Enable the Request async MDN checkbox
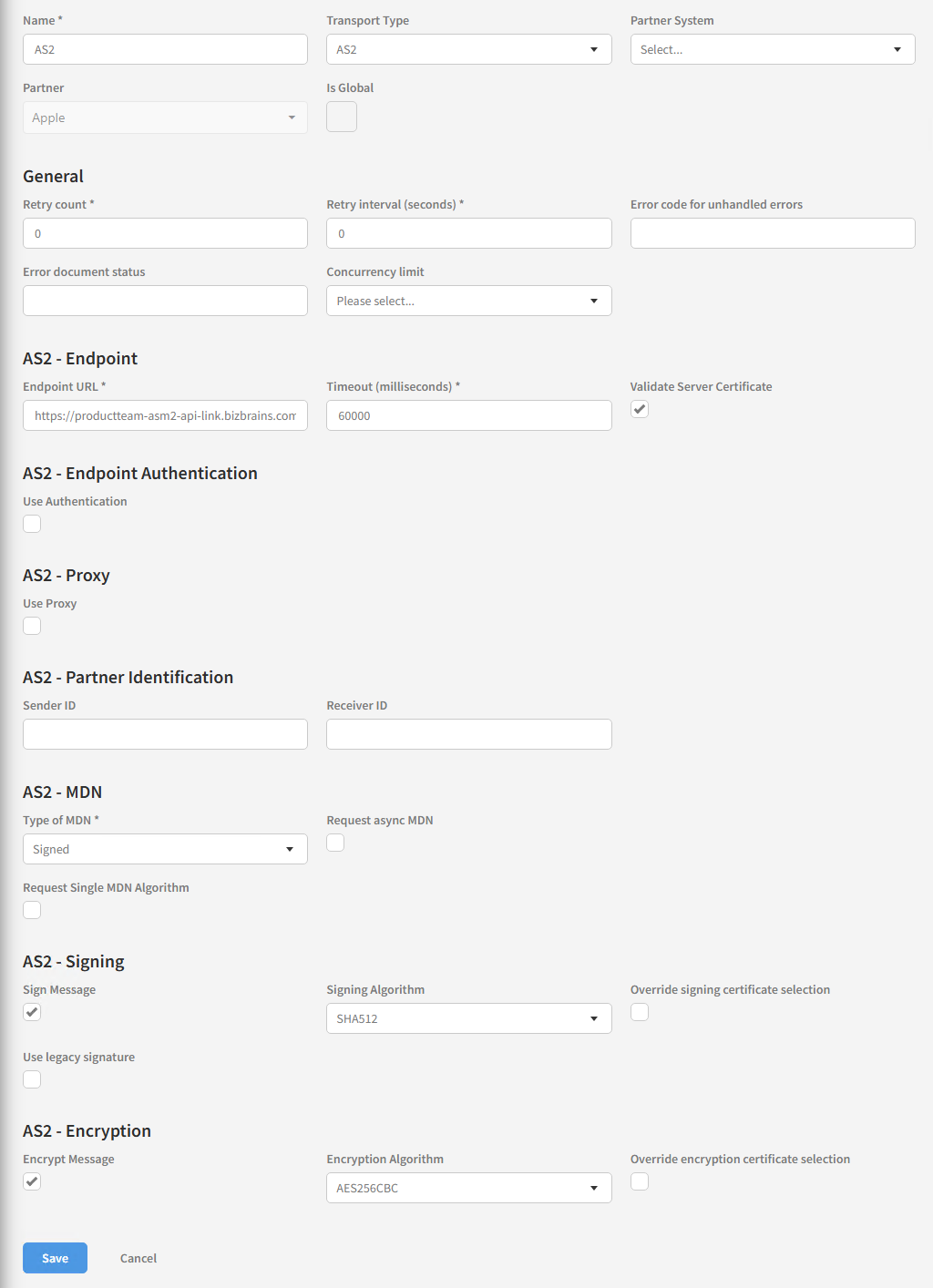 335,843
